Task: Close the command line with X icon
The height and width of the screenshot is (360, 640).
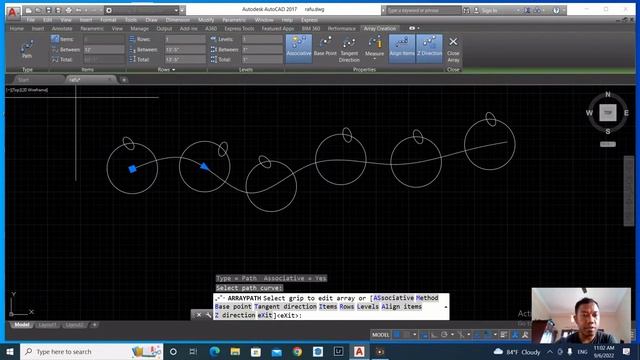Action: 199,315
